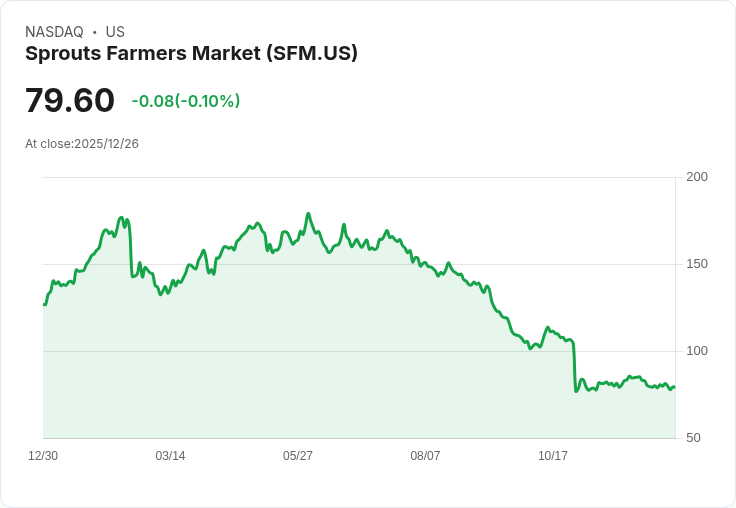This screenshot has width=736, height=508.
Task: Select the 10/17 date on the x-axis
Action: [553, 456]
